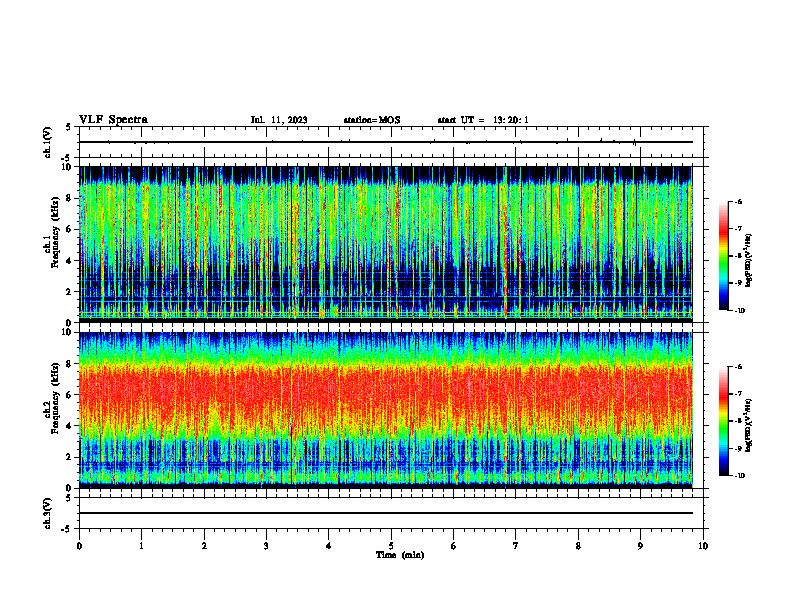Click ch.2 frequency axis "6" tick label
Screen dimensions: 792x612
69,395
